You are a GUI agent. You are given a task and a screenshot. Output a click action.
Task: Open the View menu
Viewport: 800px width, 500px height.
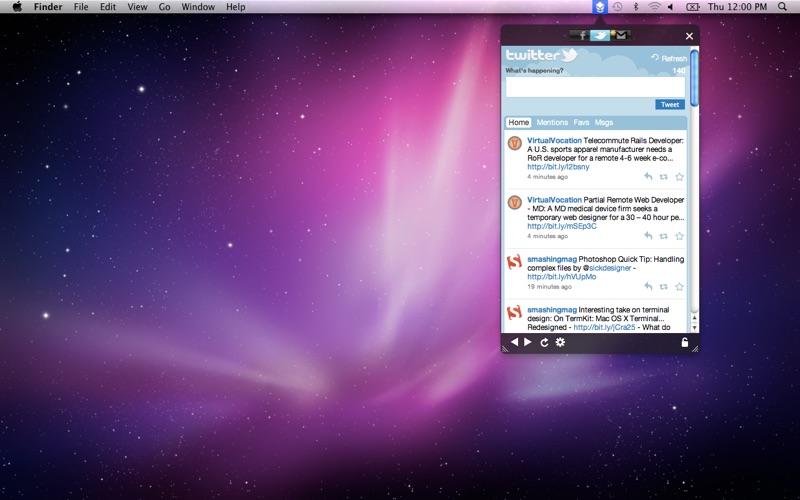point(137,7)
